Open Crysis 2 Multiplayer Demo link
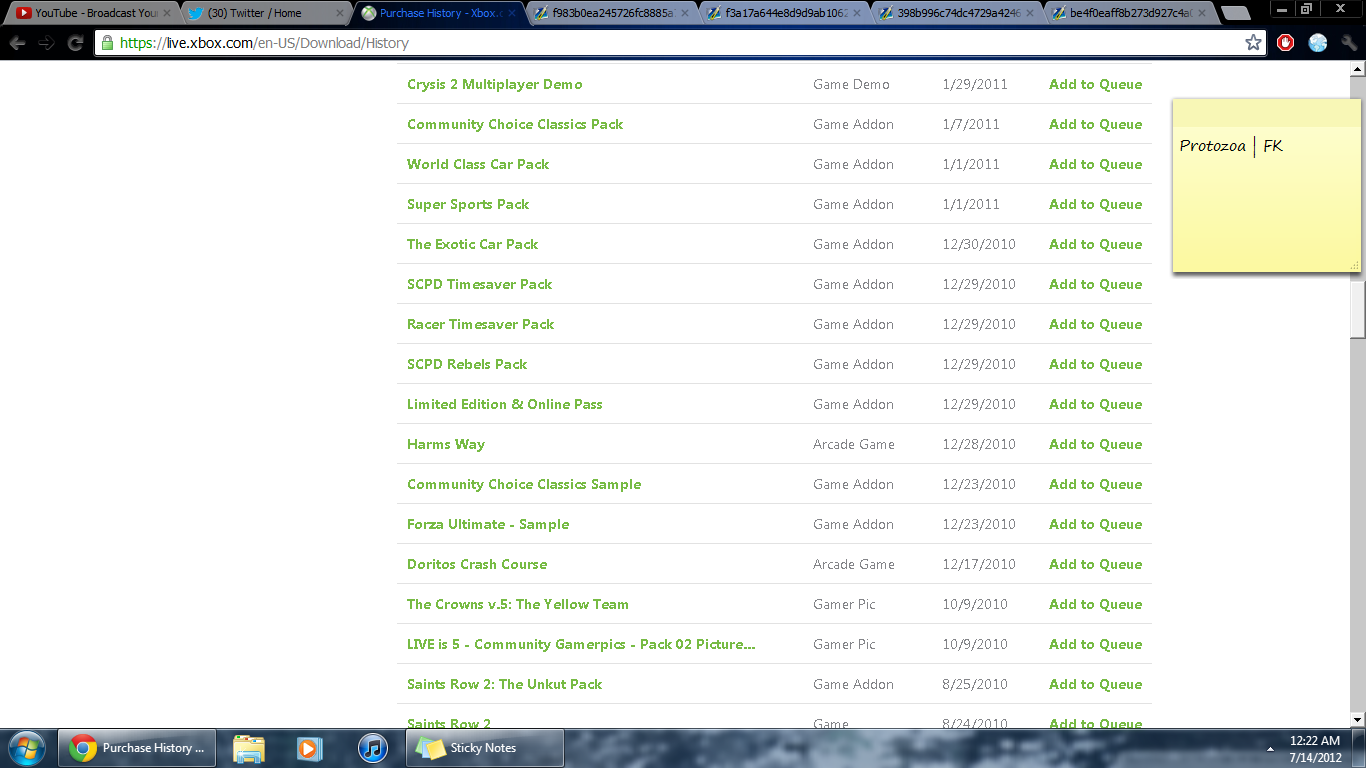The height and width of the screenshot is (768, 1366). pyautogui.click(x=494, y=84)
